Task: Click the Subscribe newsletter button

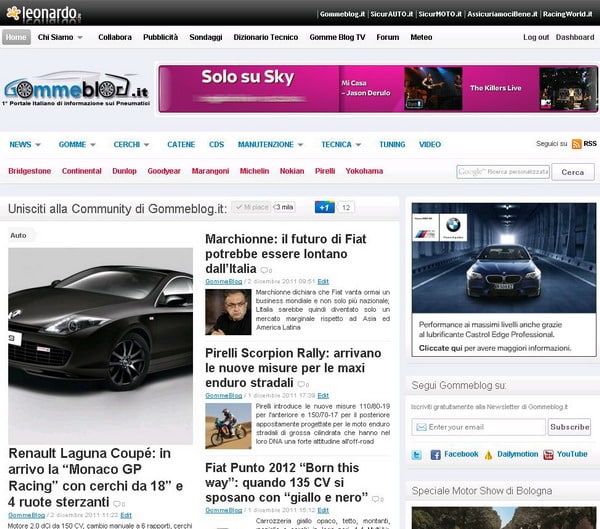Action: pyautogui.click(x=569, y=427)
